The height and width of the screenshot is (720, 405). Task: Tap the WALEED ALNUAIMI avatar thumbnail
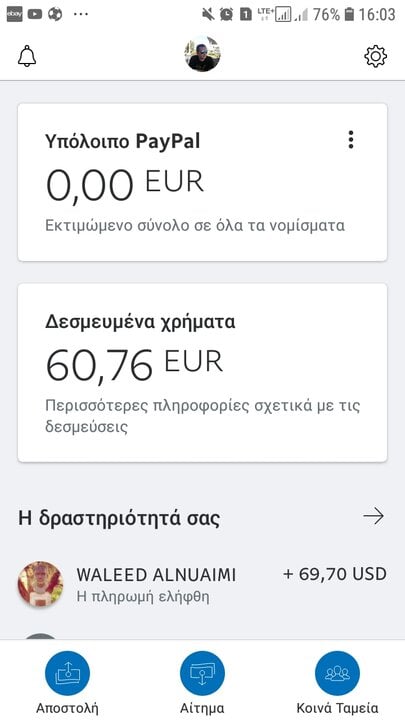pos(40,584)
